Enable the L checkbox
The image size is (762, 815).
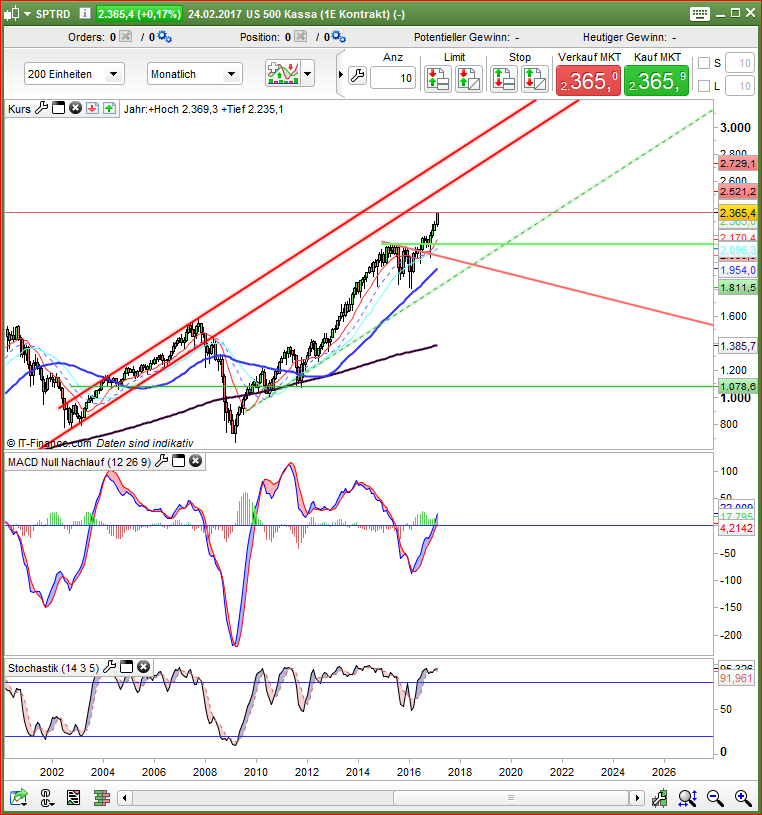pyautogui.click(x=704, y=86)
